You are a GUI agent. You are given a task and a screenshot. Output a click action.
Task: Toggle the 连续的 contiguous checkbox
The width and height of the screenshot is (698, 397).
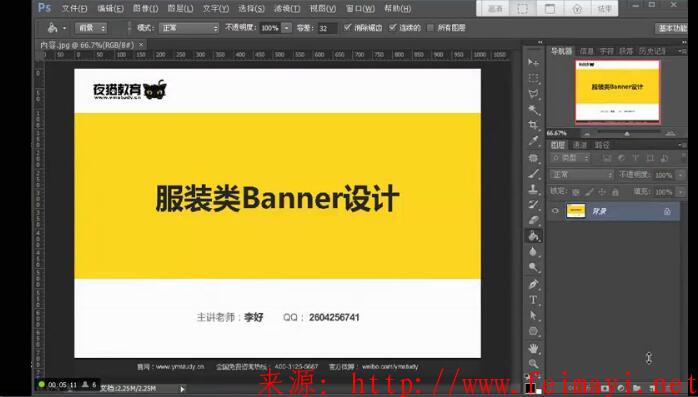(392, 28)
